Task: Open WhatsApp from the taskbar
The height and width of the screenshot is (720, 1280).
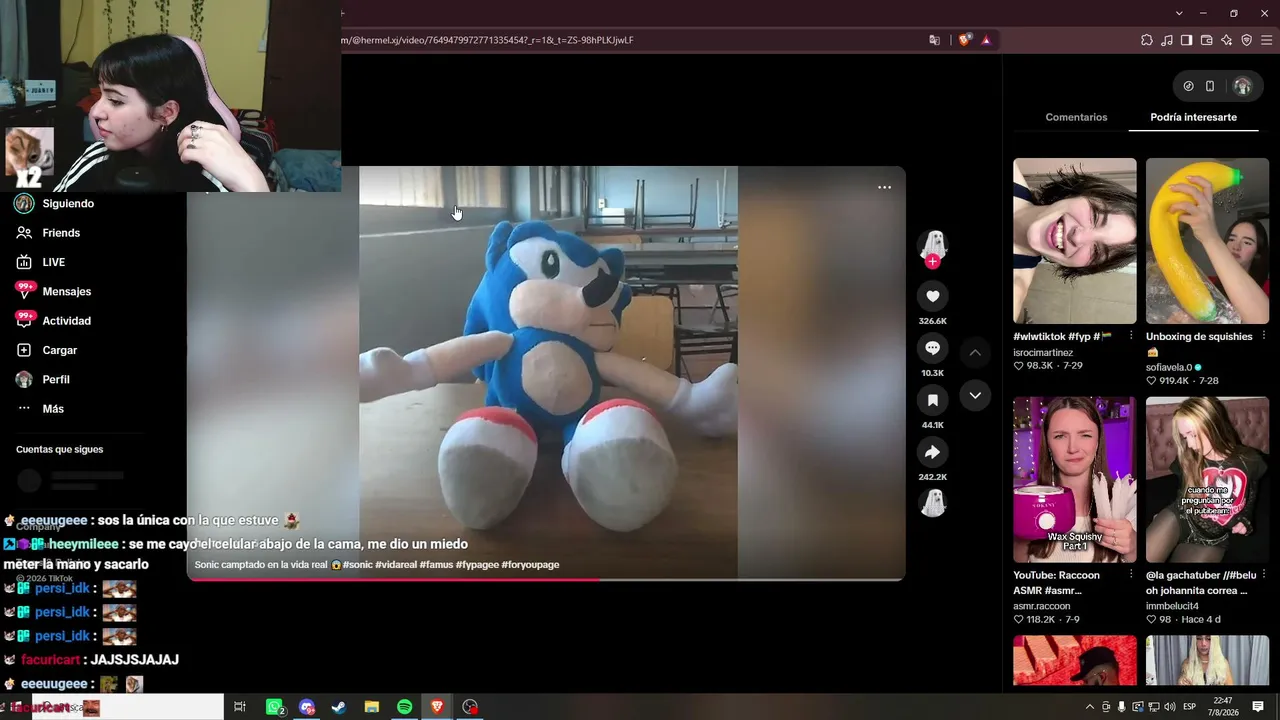Action: pos(274,707)
